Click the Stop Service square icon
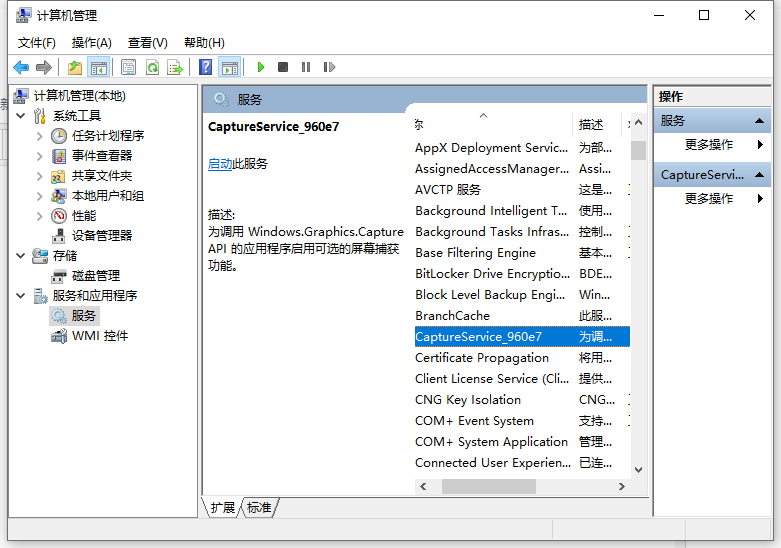The height and width of the screenshot is (548, 781). click(x=283, y=67)
